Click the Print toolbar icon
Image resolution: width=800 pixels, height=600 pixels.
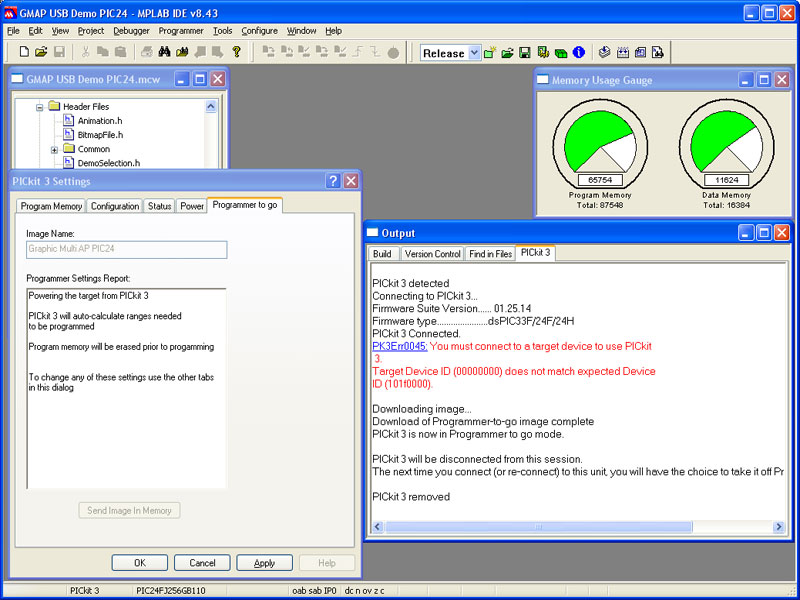146,52
